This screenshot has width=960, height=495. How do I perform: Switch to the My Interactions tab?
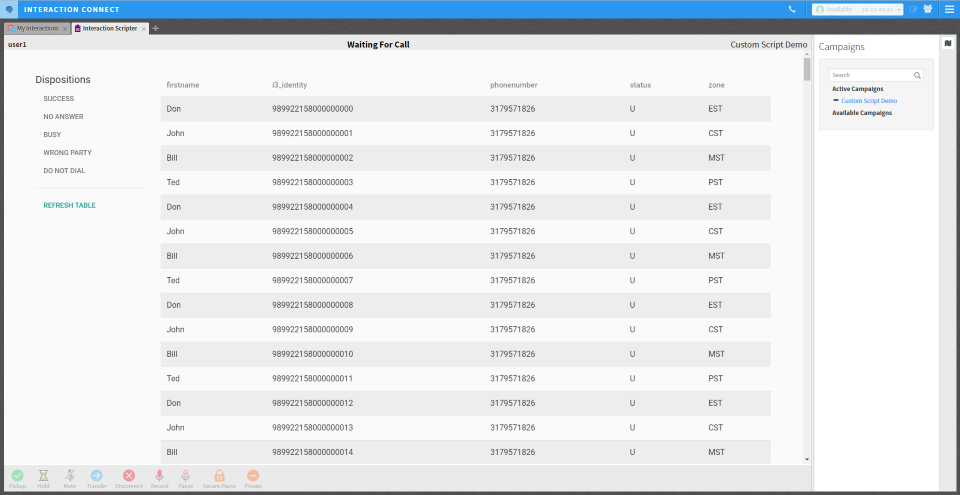point(37,28)
